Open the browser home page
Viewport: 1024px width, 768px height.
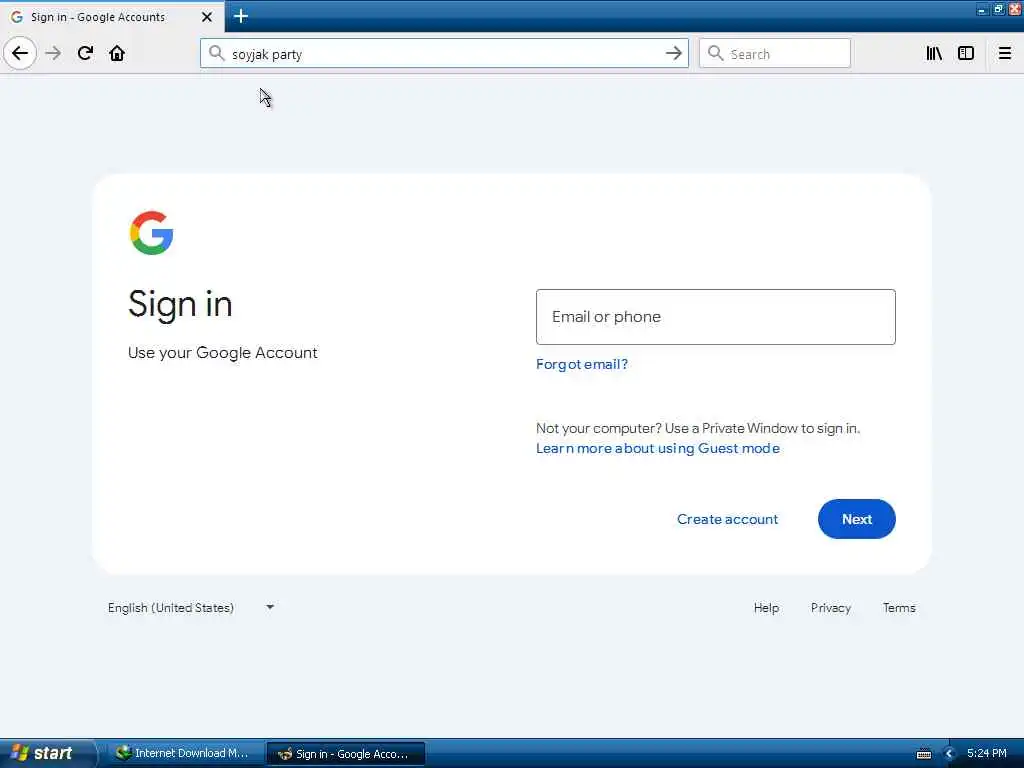[x=117, y=53]
